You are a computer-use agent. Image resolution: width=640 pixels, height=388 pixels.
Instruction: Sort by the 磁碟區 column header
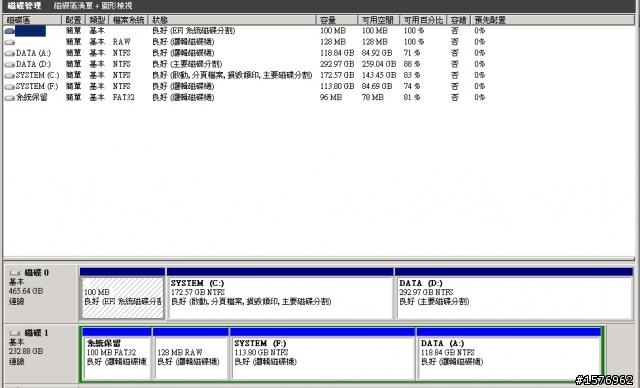click(x=32, y=20)
